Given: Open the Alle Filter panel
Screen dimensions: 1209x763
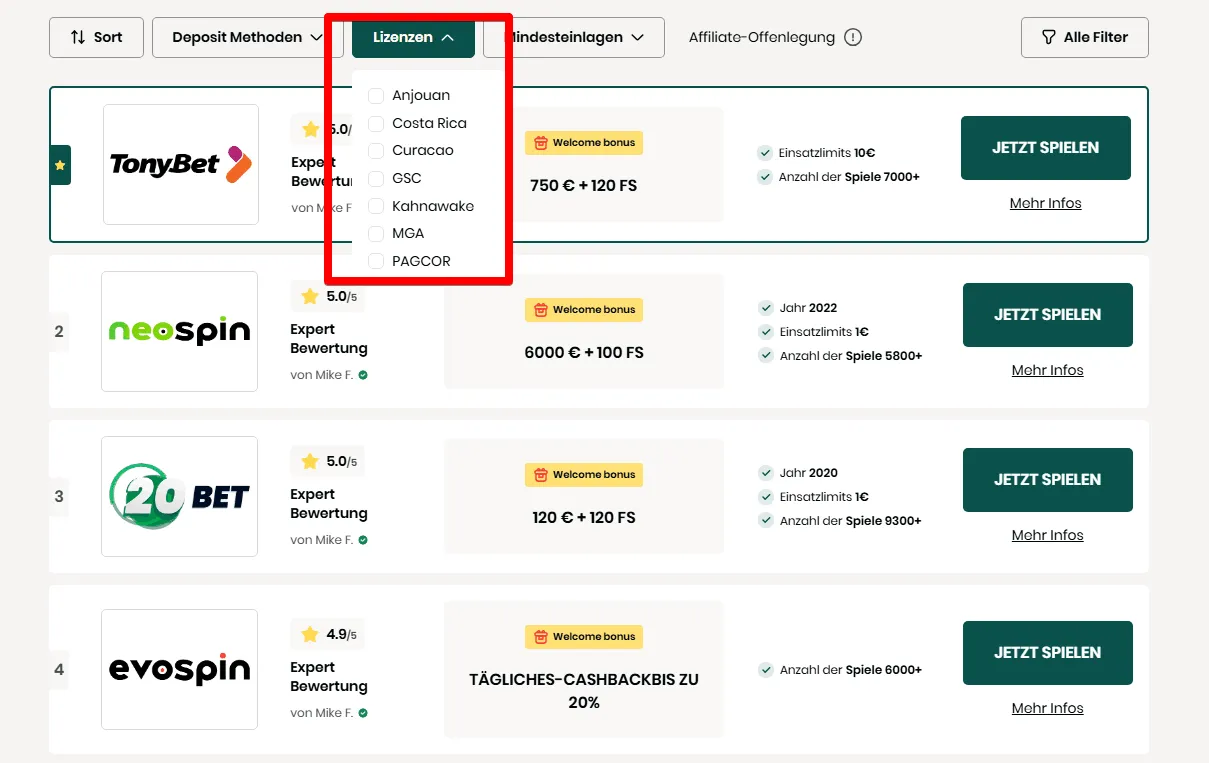Looking at the screenshot, I should pyautogui.click(x=1085, y=37).
